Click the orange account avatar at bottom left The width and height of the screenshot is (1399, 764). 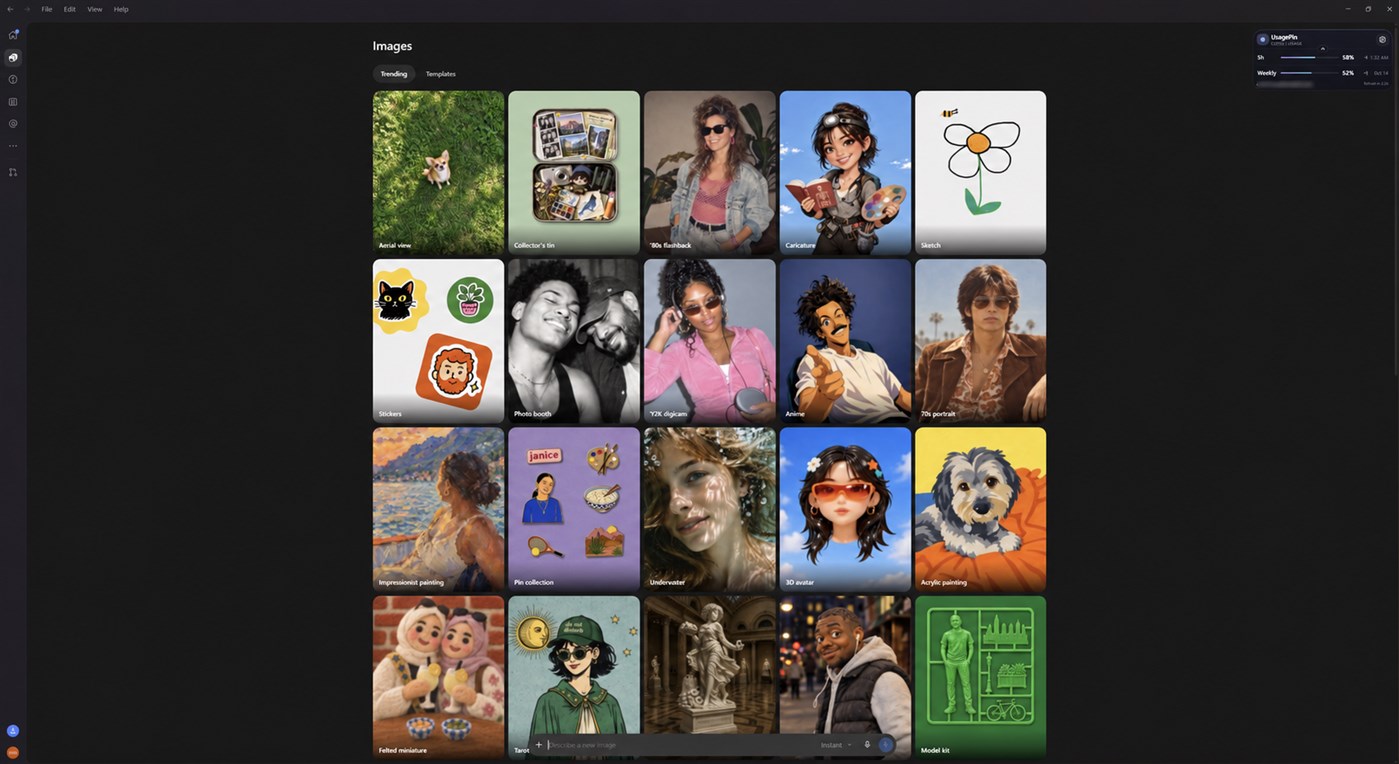tap(13, 752)
